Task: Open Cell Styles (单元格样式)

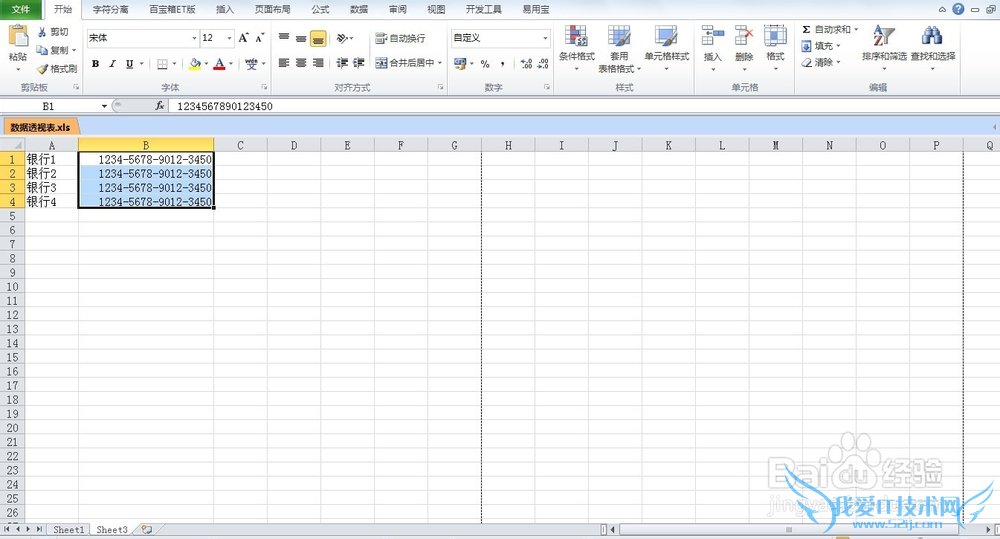Action: [x=666, y=48]
